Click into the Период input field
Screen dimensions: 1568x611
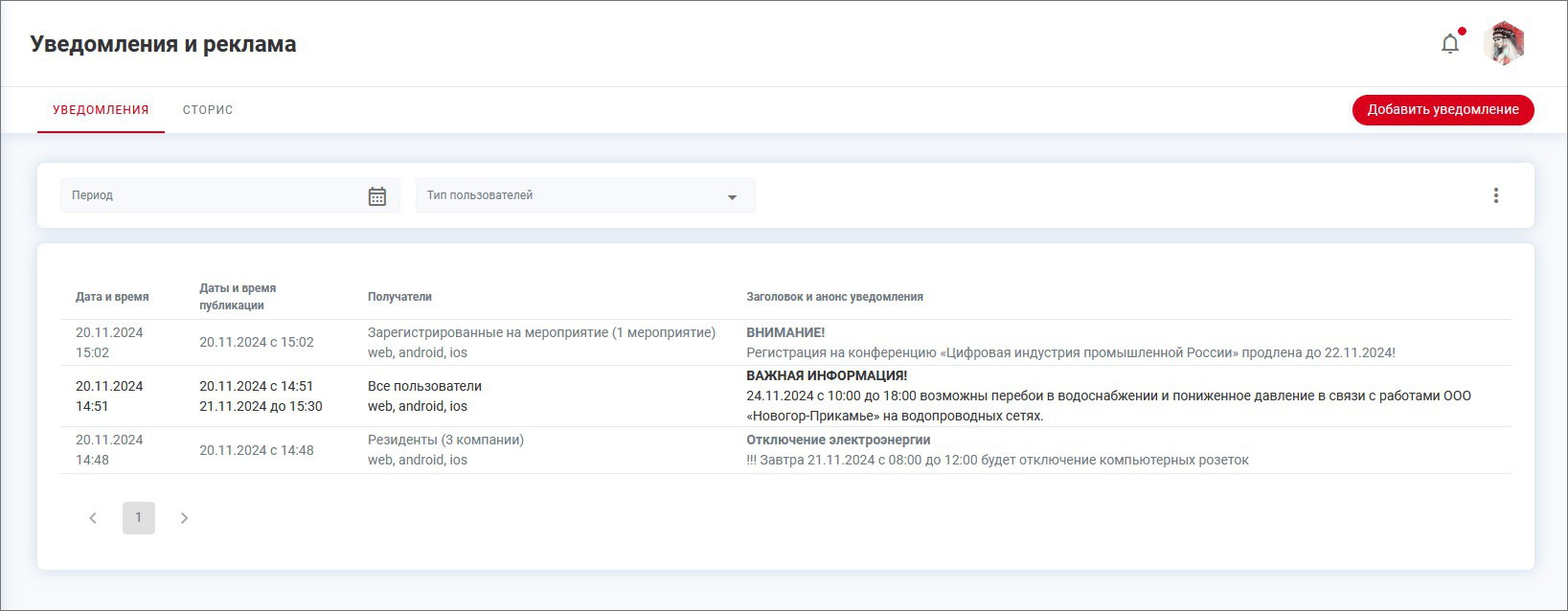(211, 195)
